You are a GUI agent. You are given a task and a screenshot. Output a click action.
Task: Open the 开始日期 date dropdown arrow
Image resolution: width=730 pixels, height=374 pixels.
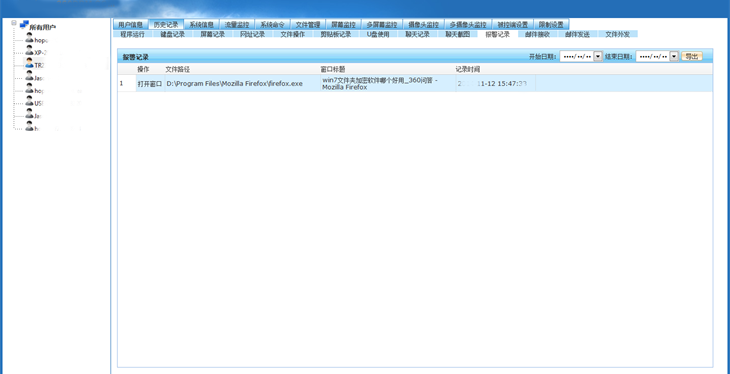pos(598,56)
